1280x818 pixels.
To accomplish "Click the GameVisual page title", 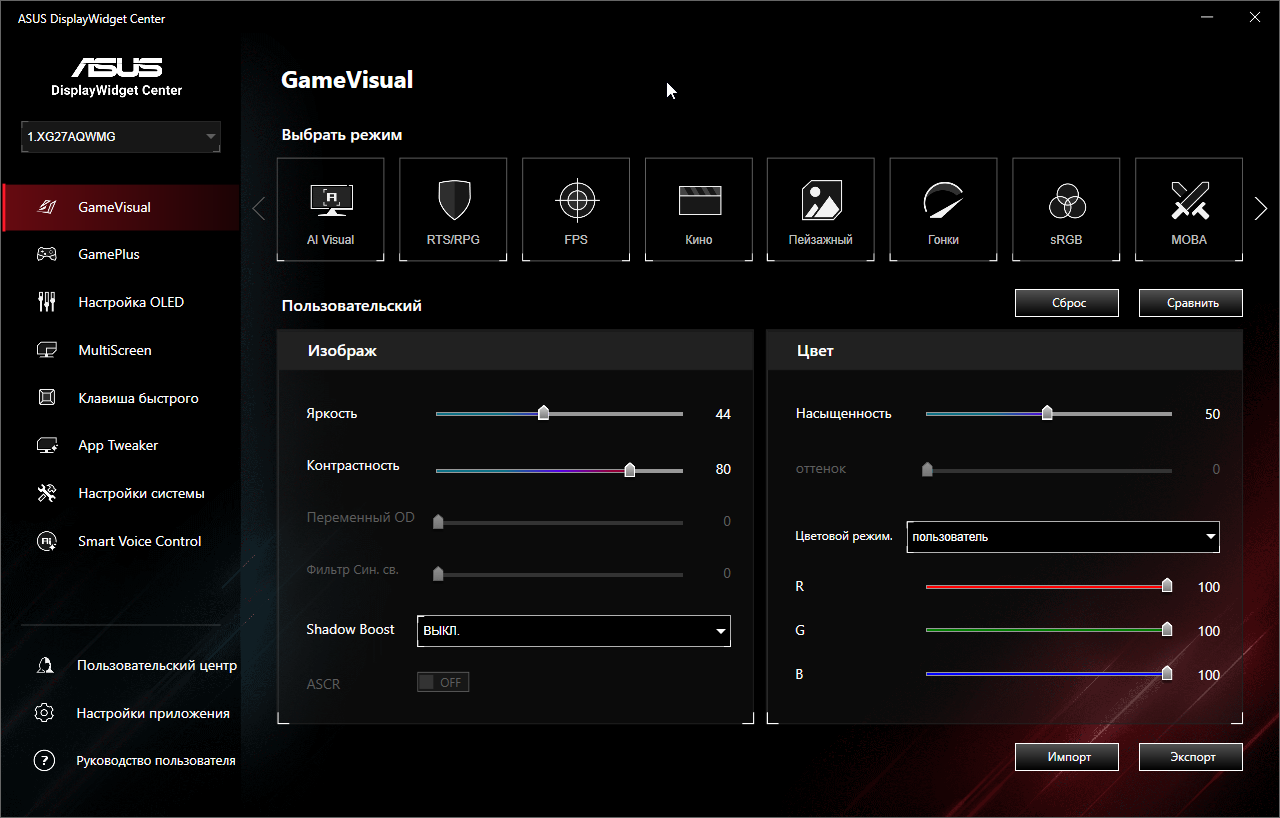I will click(x=347, y=80).
